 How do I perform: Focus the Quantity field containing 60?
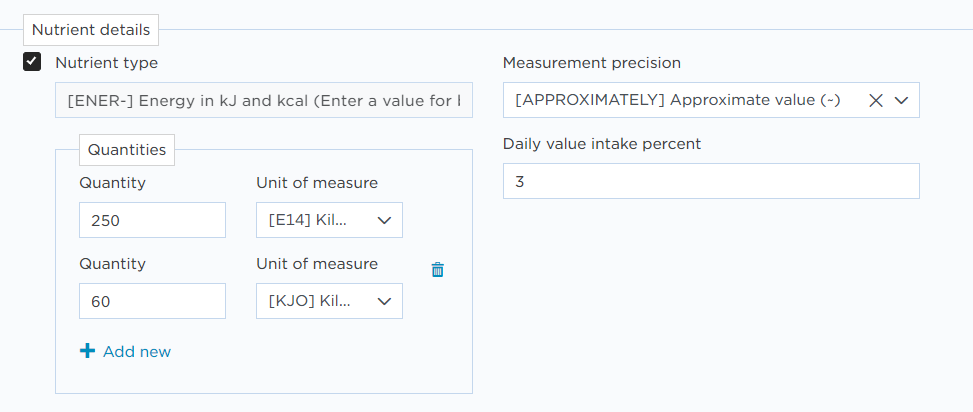click(152, 301)
